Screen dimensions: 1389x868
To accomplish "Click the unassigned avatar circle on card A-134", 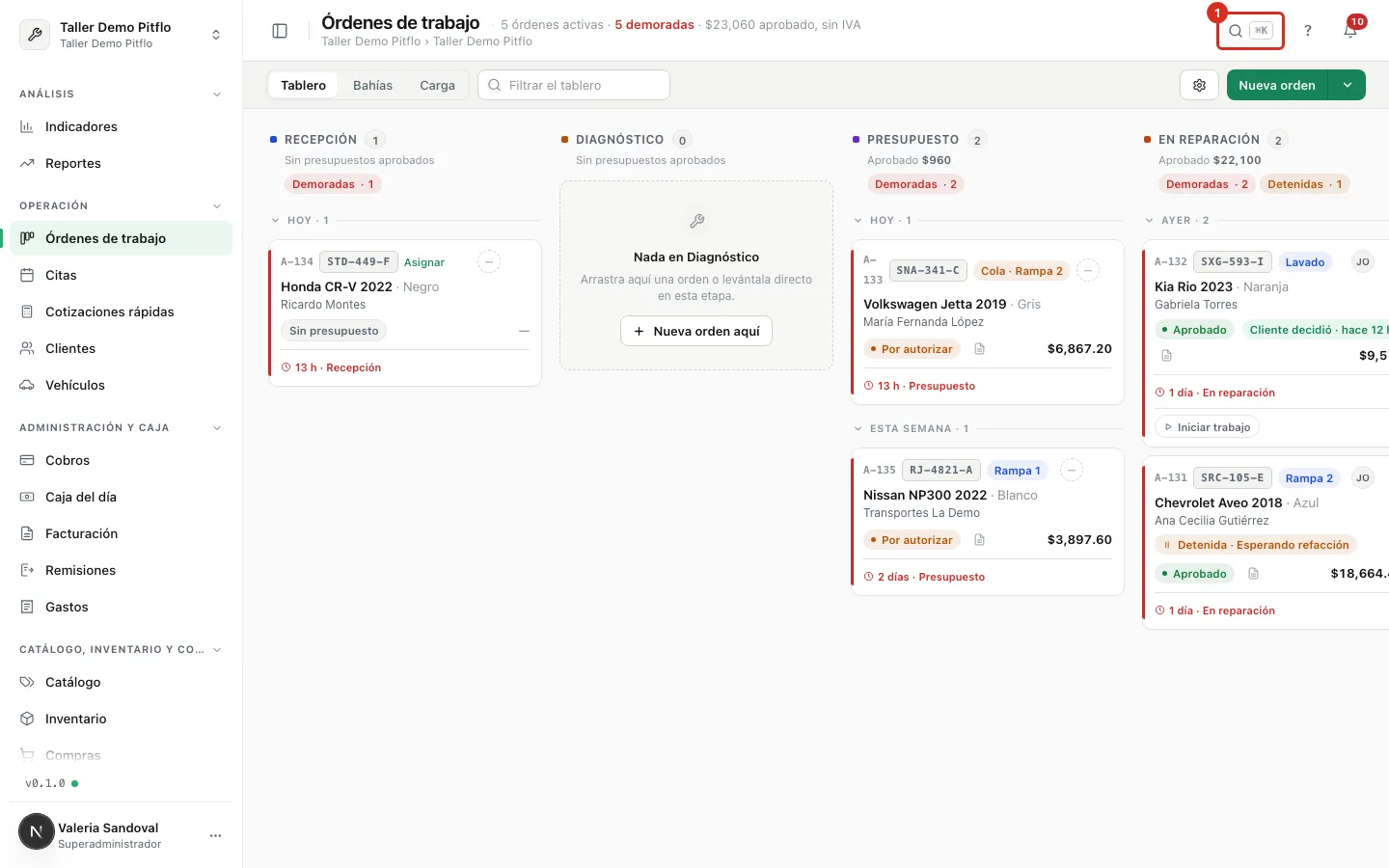I will (x=489, y=261).
